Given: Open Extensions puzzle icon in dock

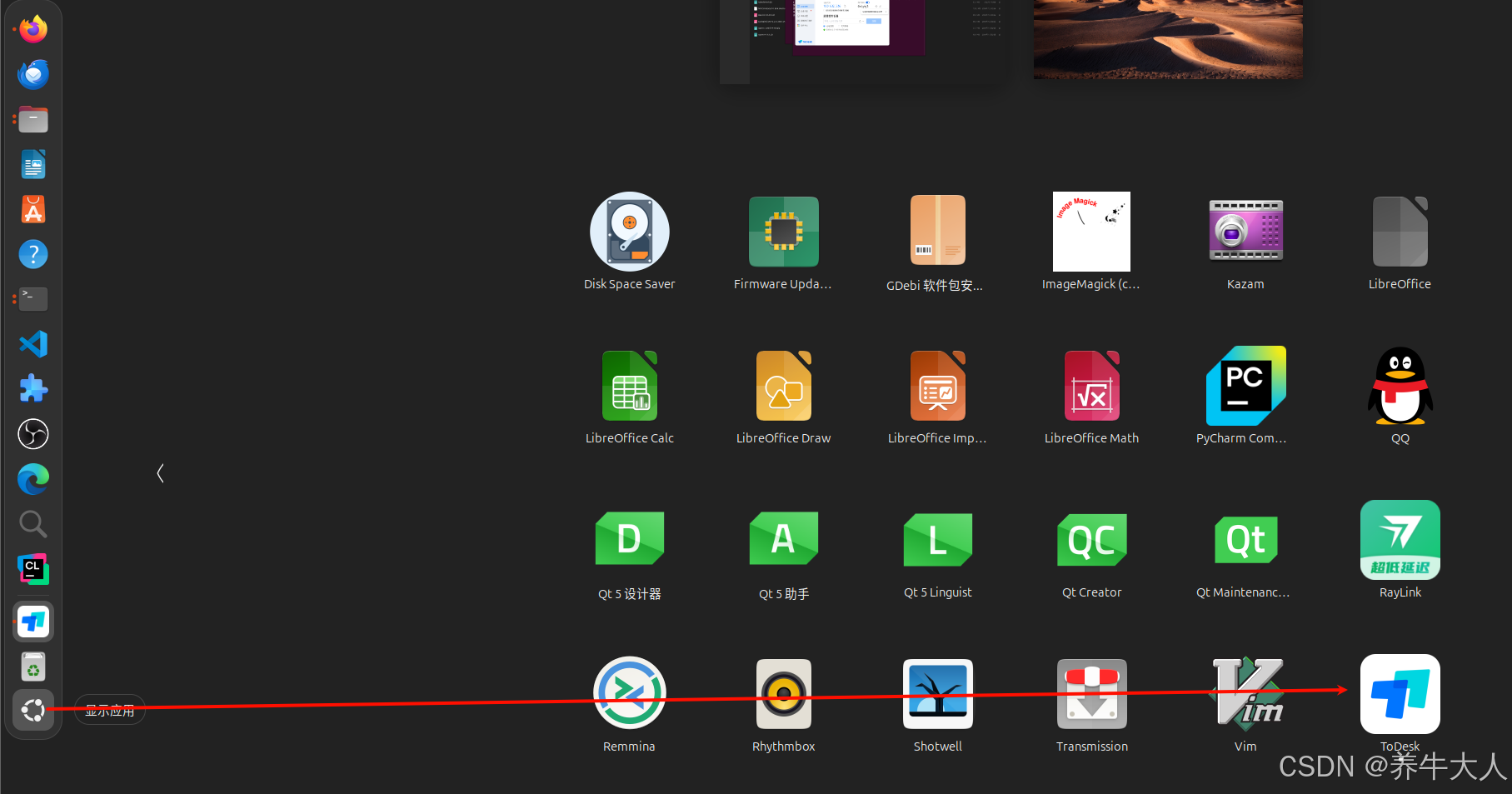Looking at the screenshot, I should pos(33,389).
